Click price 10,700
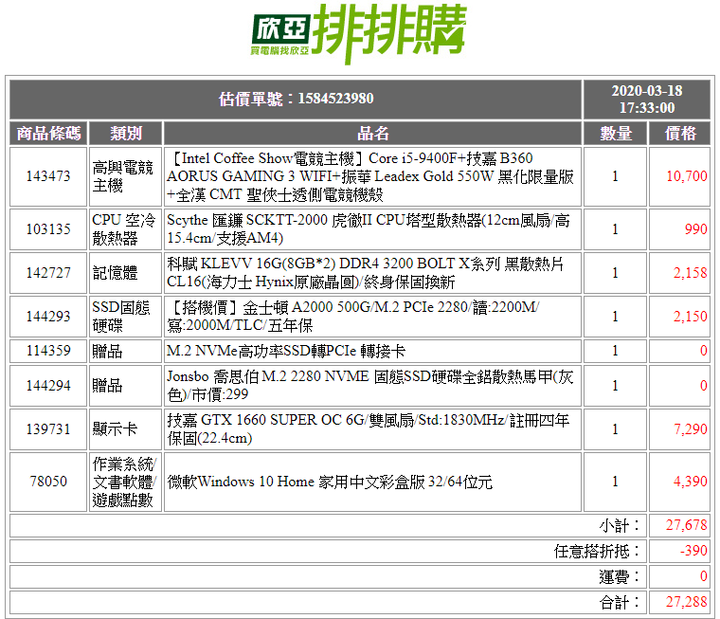The image size is (720, 619). [x=686, y=176]
